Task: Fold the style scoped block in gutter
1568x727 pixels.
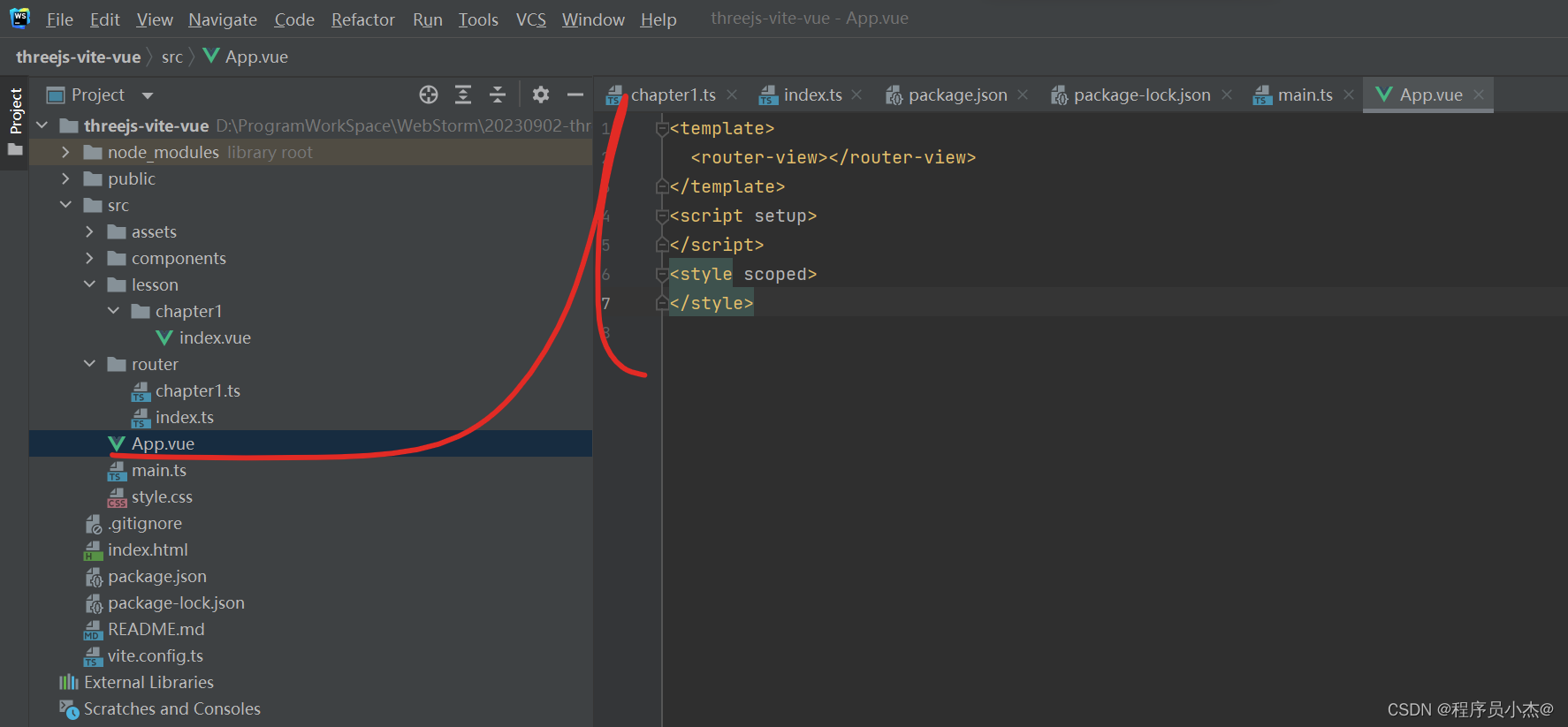Action: point(661,275)
